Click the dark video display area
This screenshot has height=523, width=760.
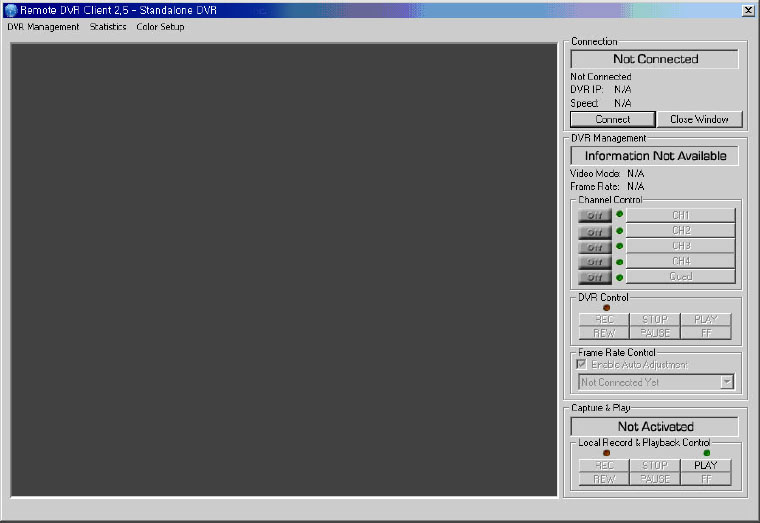coord(284,270)
